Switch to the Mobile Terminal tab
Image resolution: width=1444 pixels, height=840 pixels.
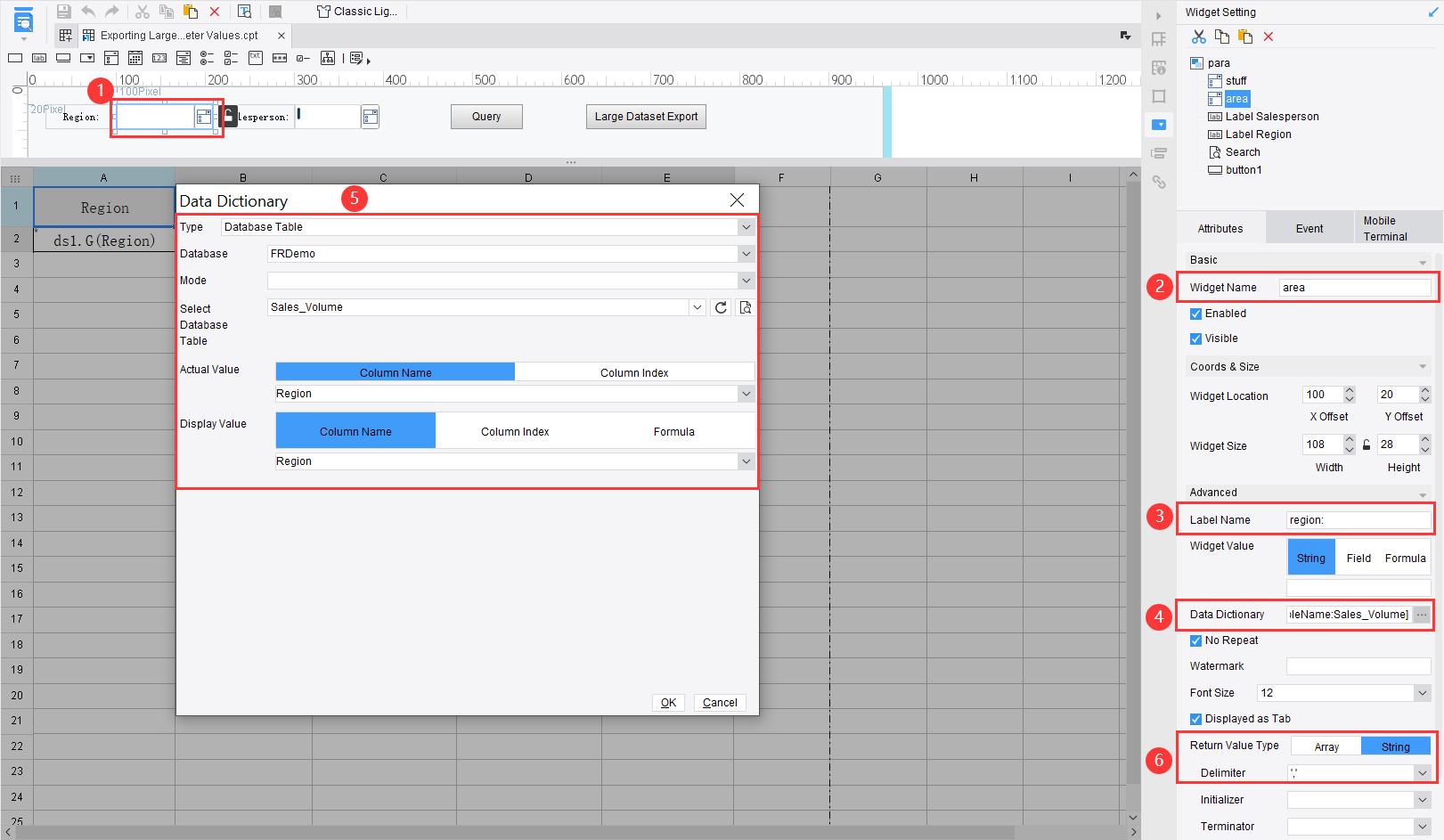click(x=1398, y=228)
